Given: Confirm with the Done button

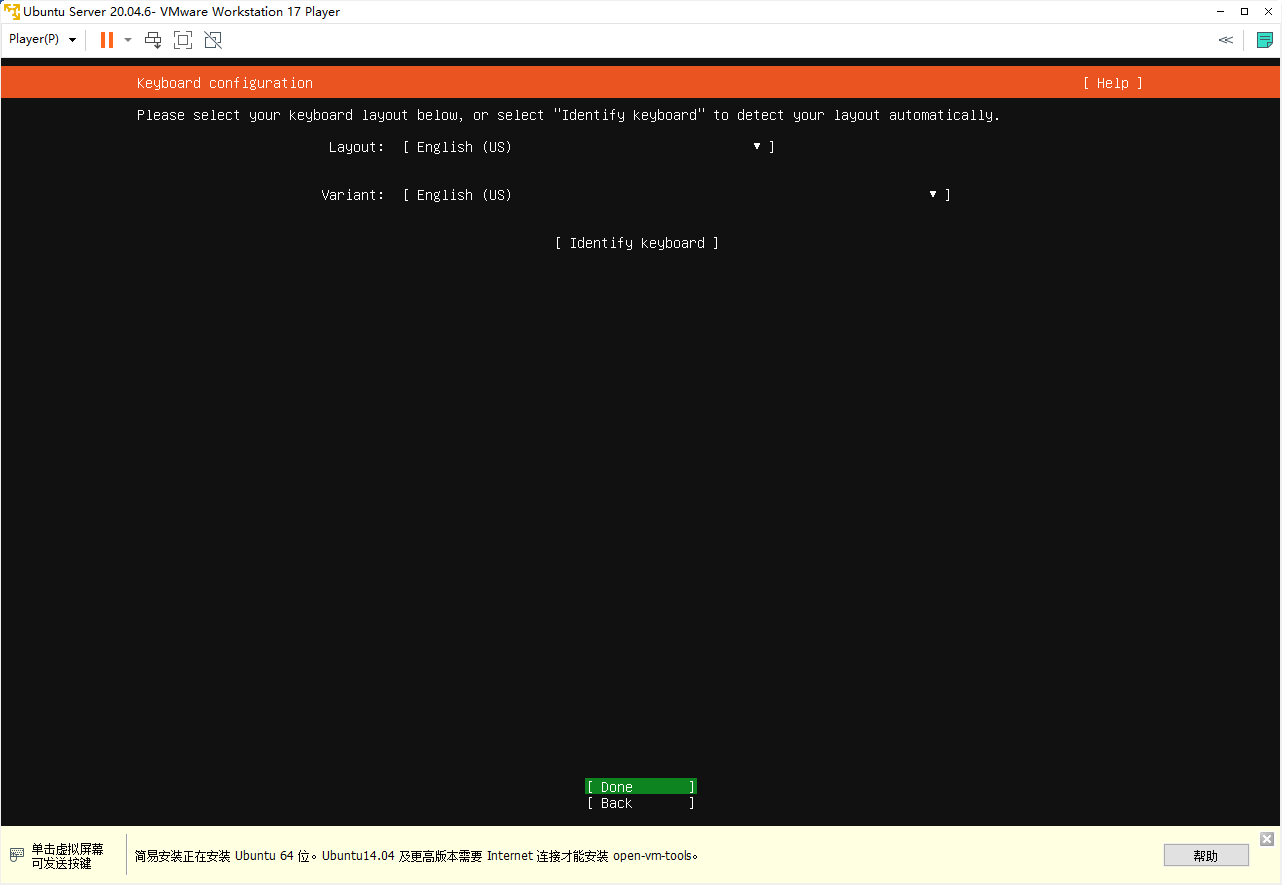Looking at the screenshot, I should click(x=641, y=787).
